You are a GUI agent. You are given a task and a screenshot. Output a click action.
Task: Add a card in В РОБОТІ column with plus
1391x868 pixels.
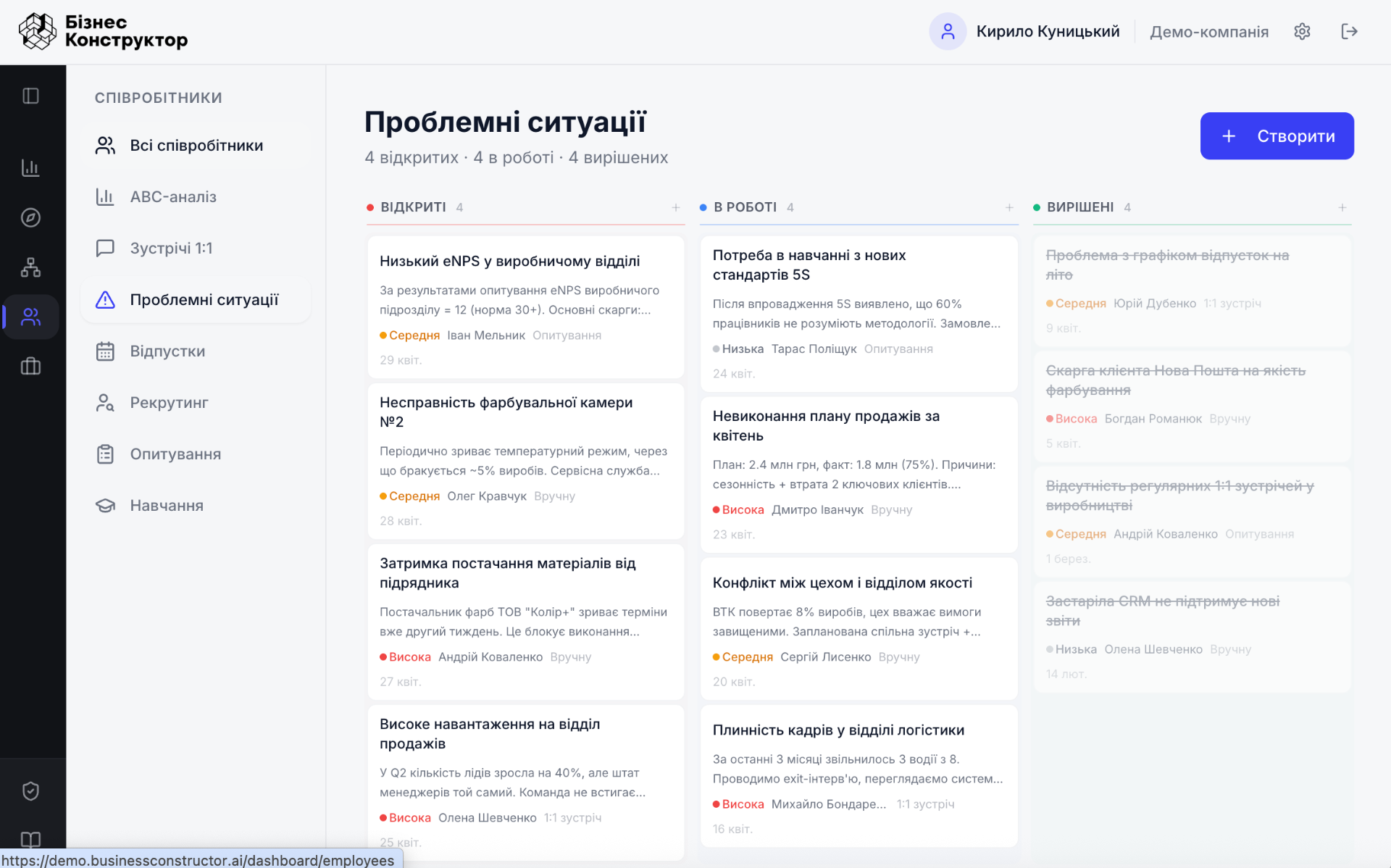tap(1008, 207)
